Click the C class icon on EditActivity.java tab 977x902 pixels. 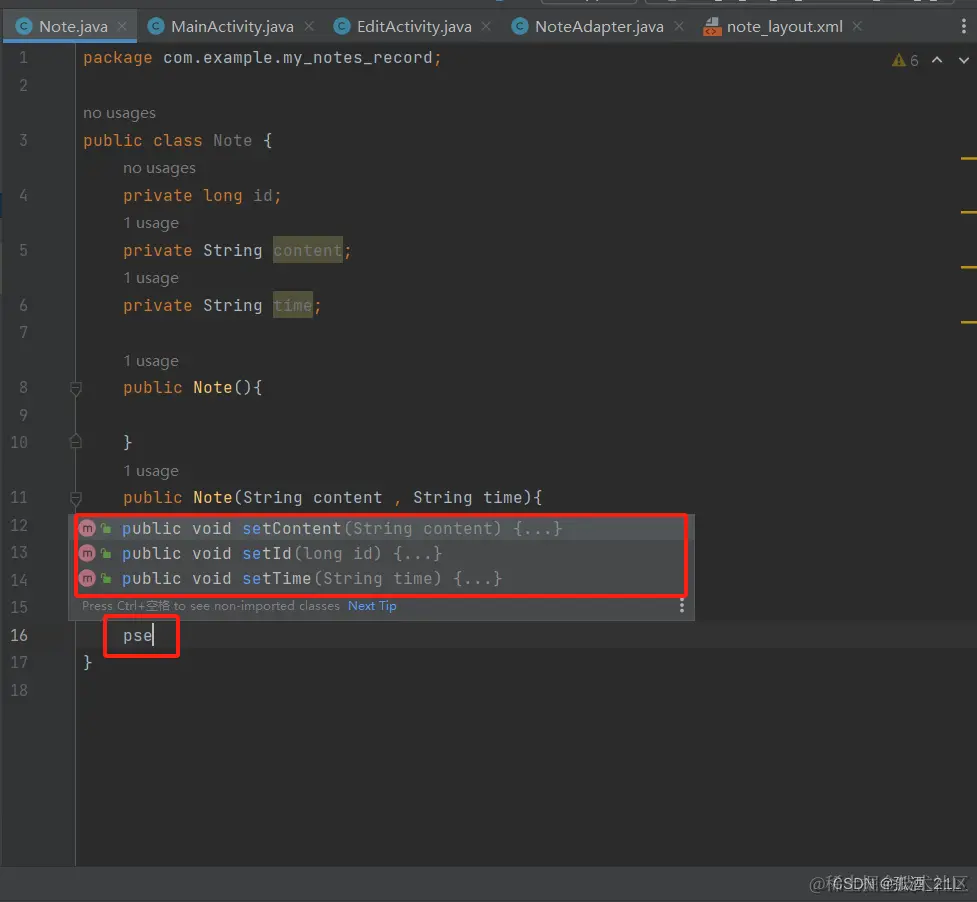[x=341, y=26]
